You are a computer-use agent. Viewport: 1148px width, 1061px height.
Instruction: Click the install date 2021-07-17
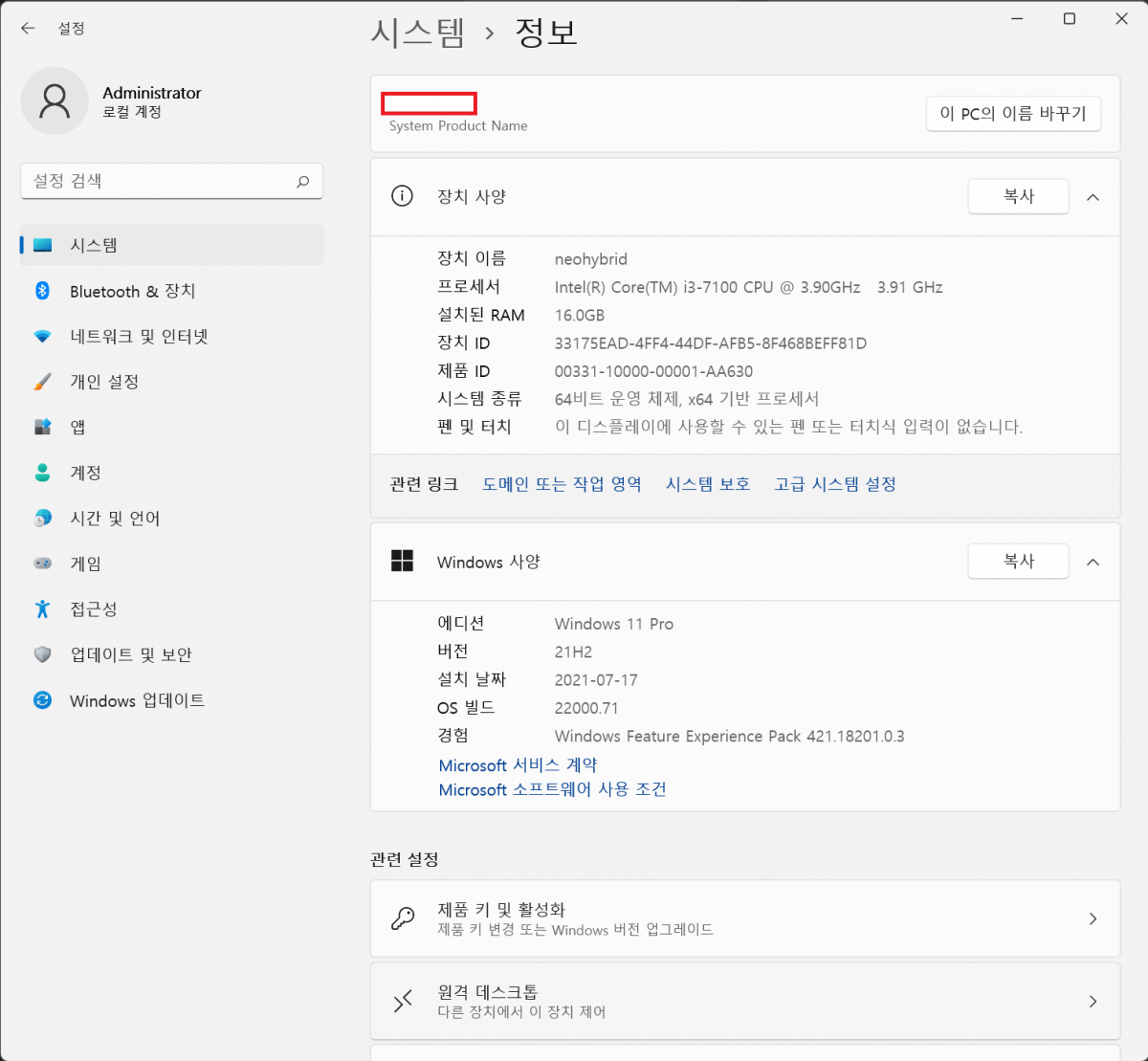pos(596,680)
